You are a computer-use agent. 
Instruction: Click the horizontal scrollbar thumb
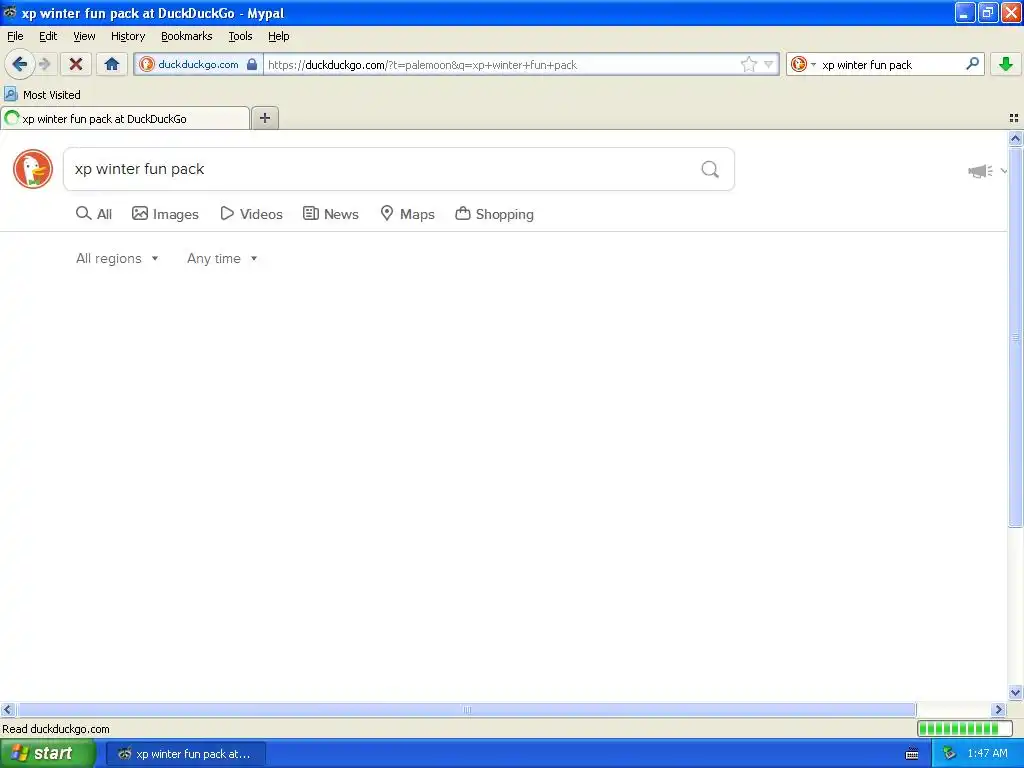click(466, 709)
